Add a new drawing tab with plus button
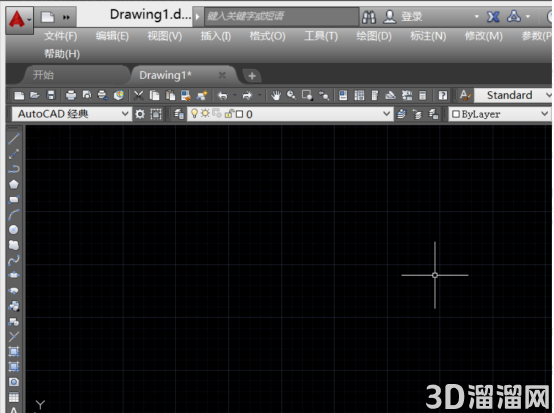The image size is (554, 413). pos(252,76)
